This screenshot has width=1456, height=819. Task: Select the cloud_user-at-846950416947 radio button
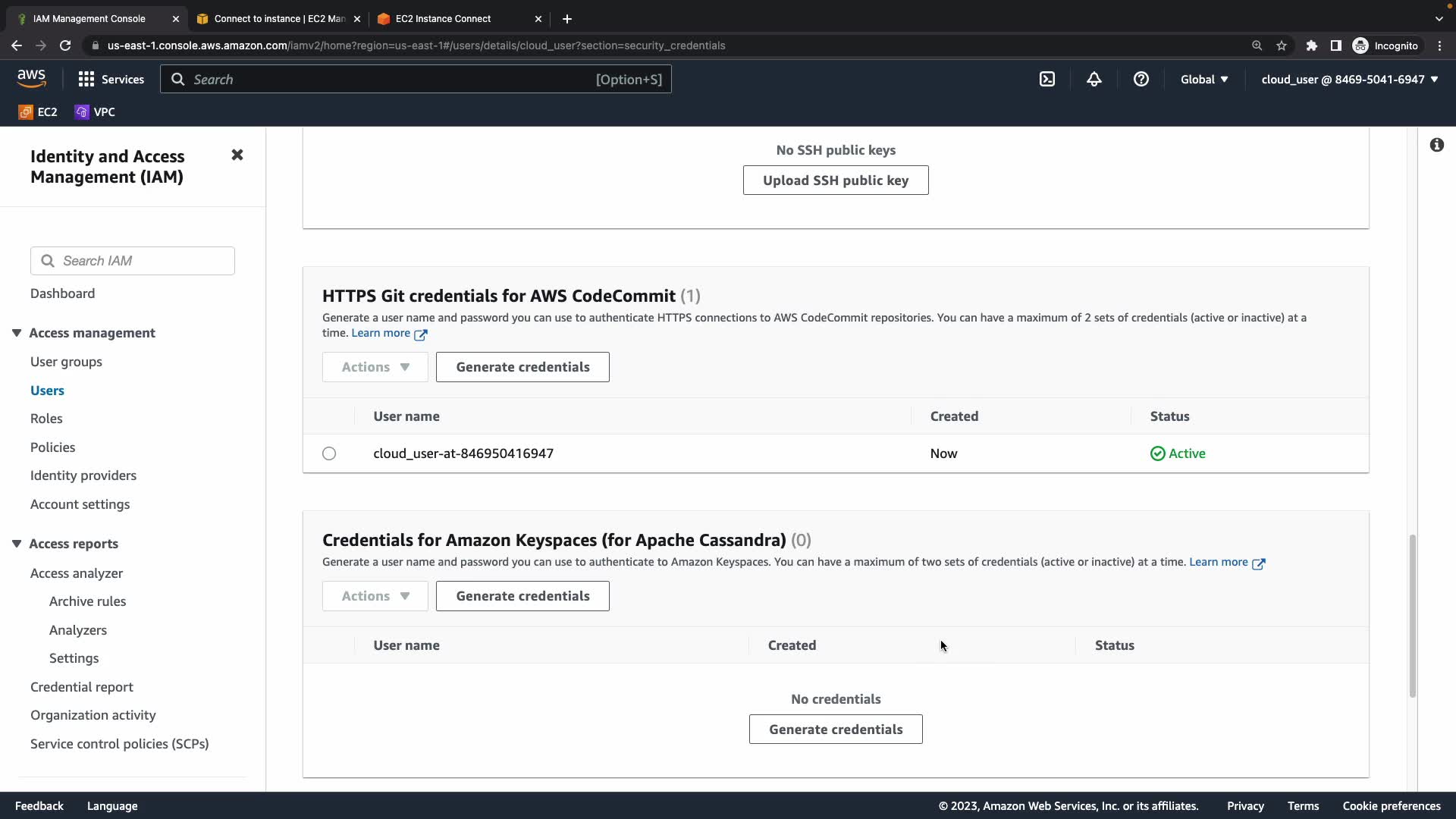(329, 453)
